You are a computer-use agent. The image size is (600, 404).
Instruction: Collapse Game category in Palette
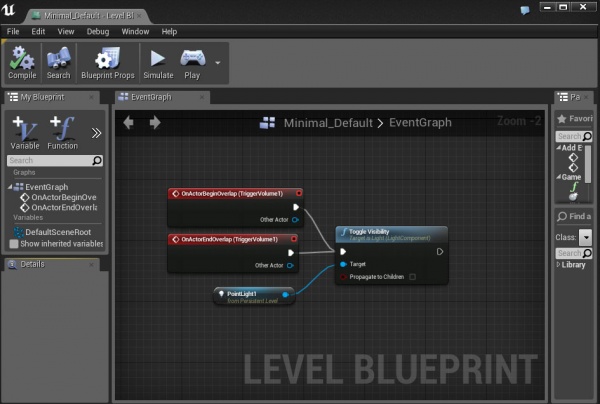[559, 177]
